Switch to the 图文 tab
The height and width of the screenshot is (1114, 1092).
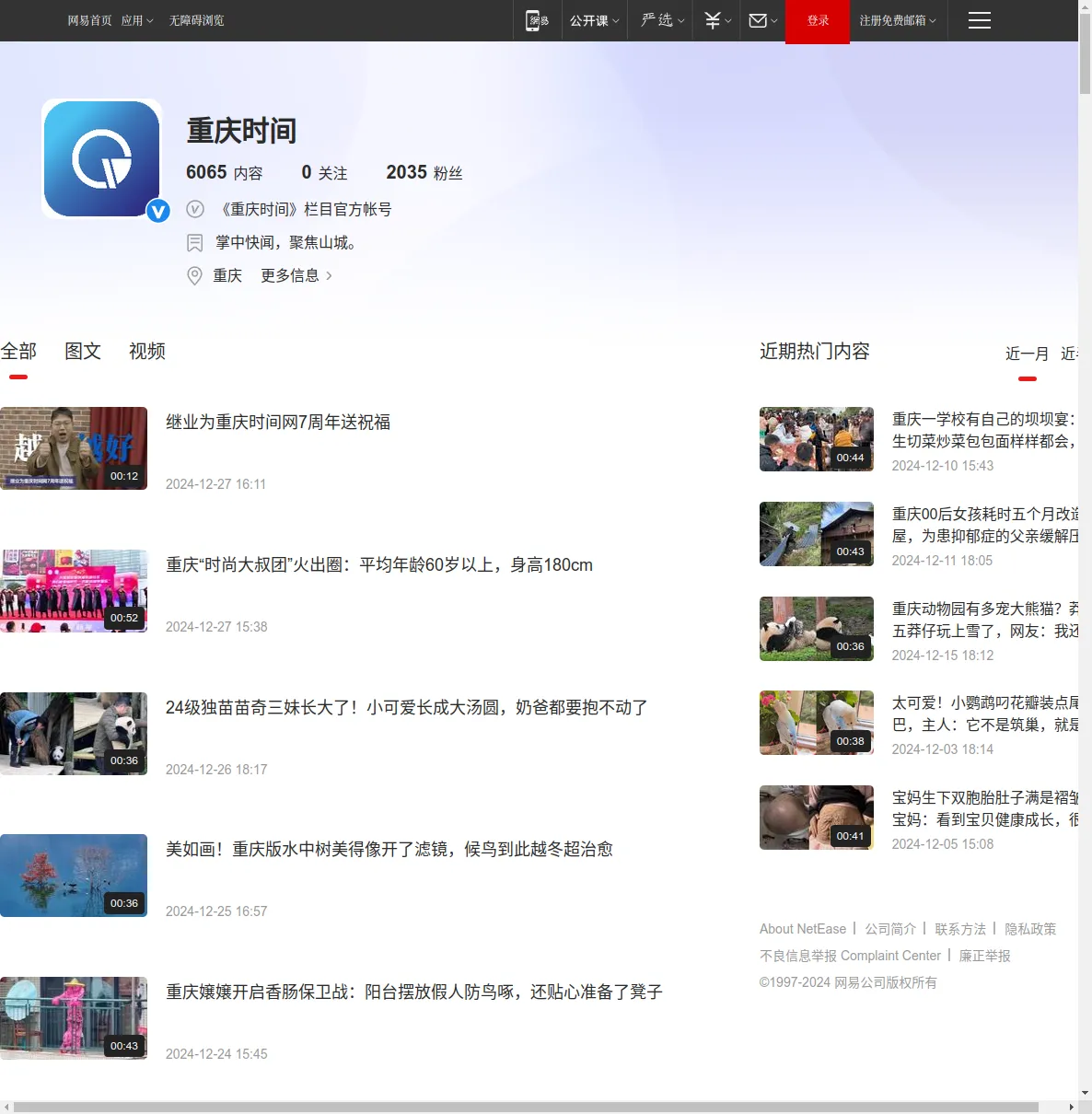[83, 351]
